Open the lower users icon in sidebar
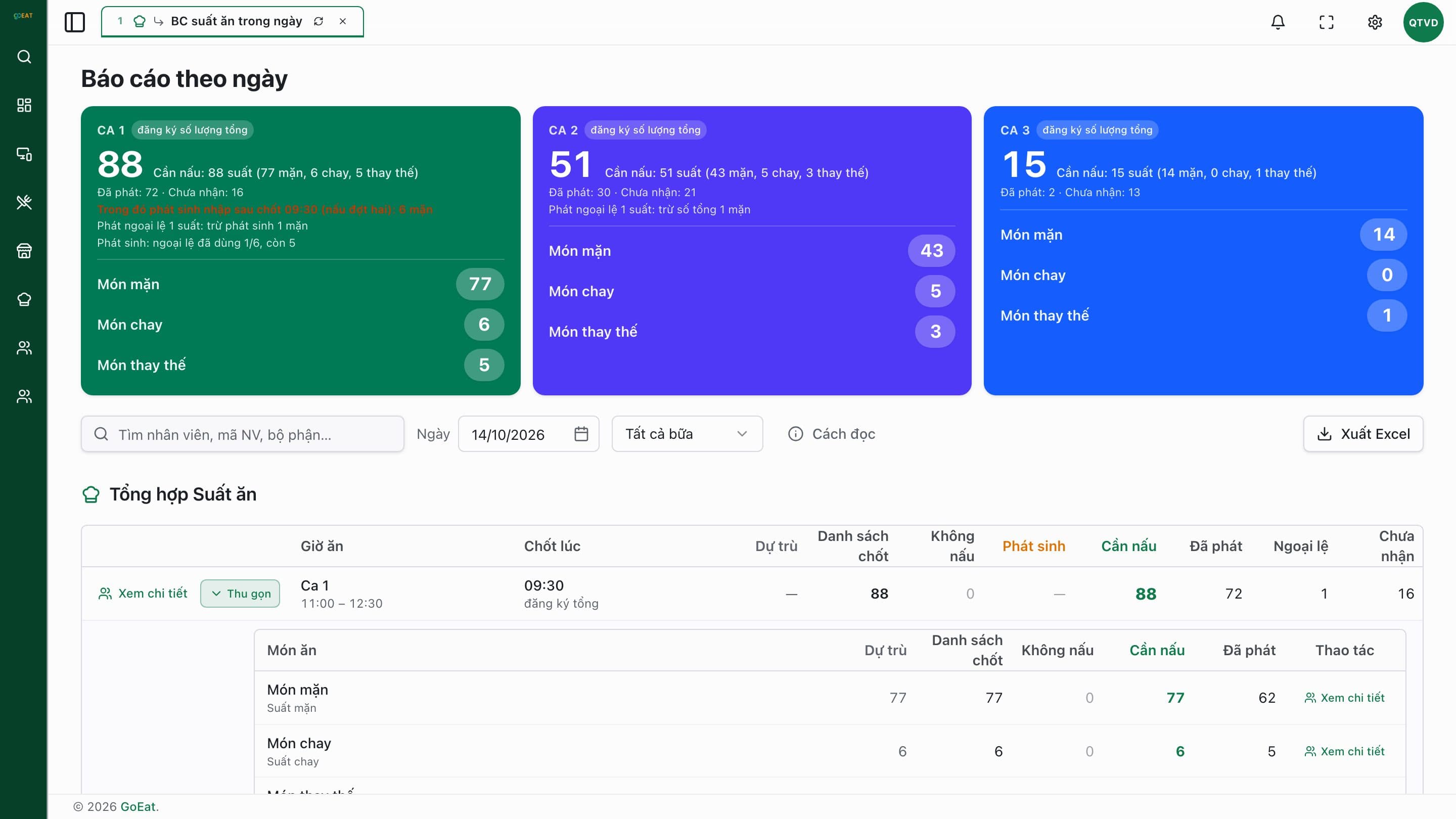The height and width of the screenshot is (819, 1456). (x=24, y=396)
